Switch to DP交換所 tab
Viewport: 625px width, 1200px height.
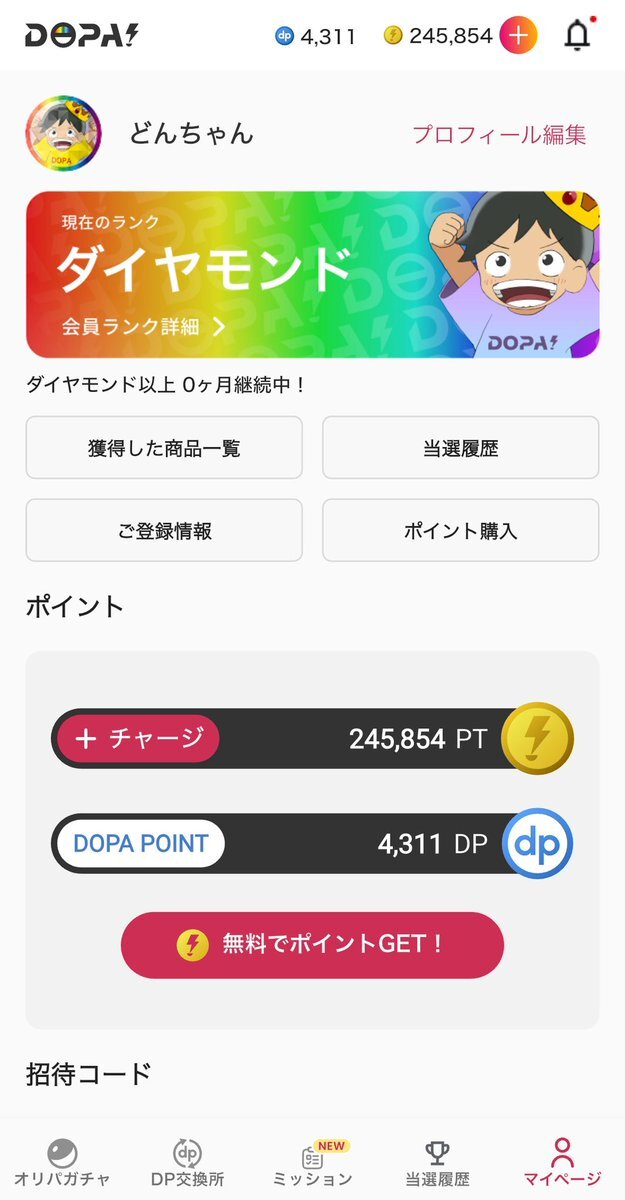click(x=187, y=1163)
